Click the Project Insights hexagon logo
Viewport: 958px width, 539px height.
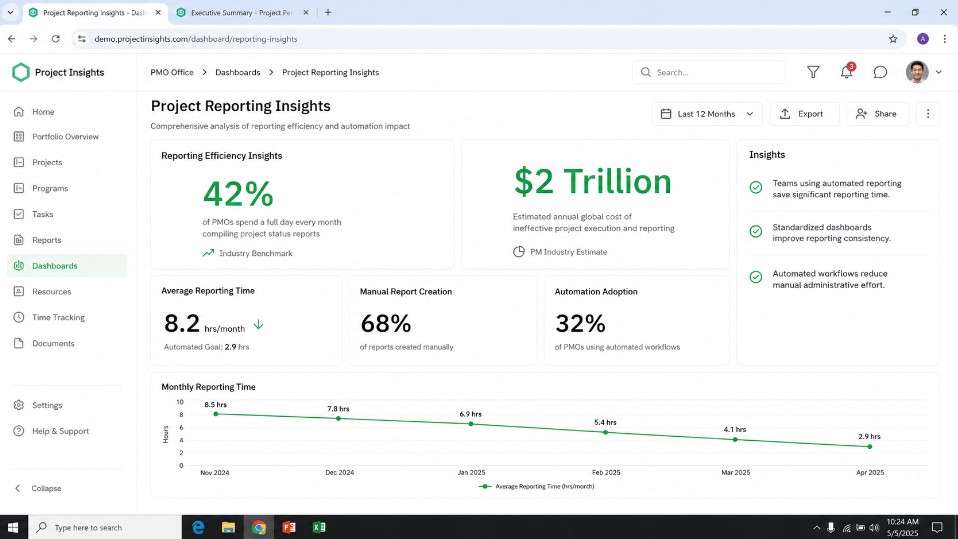21,72
